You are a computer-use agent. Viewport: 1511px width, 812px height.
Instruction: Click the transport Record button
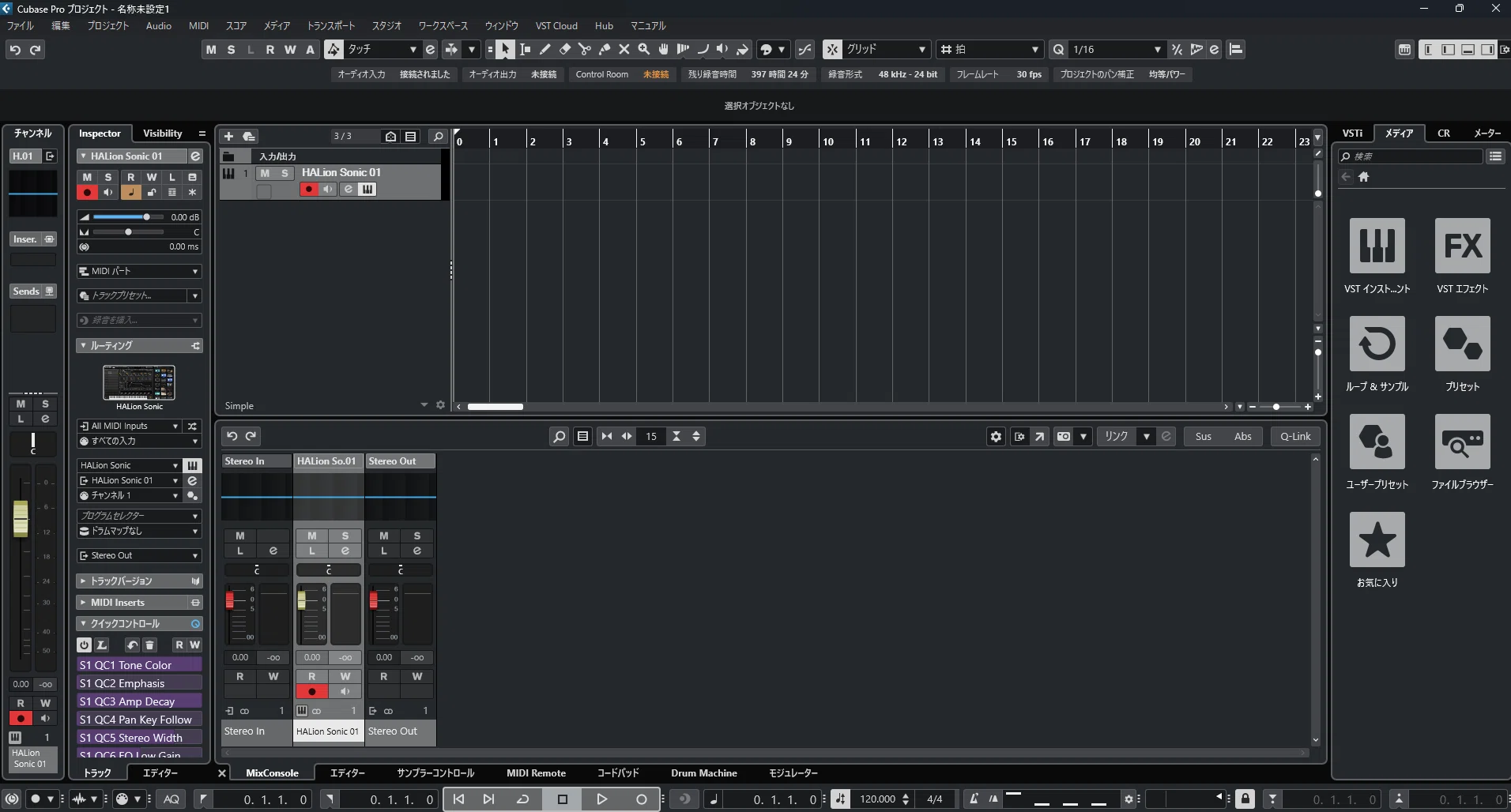point(642,799)
